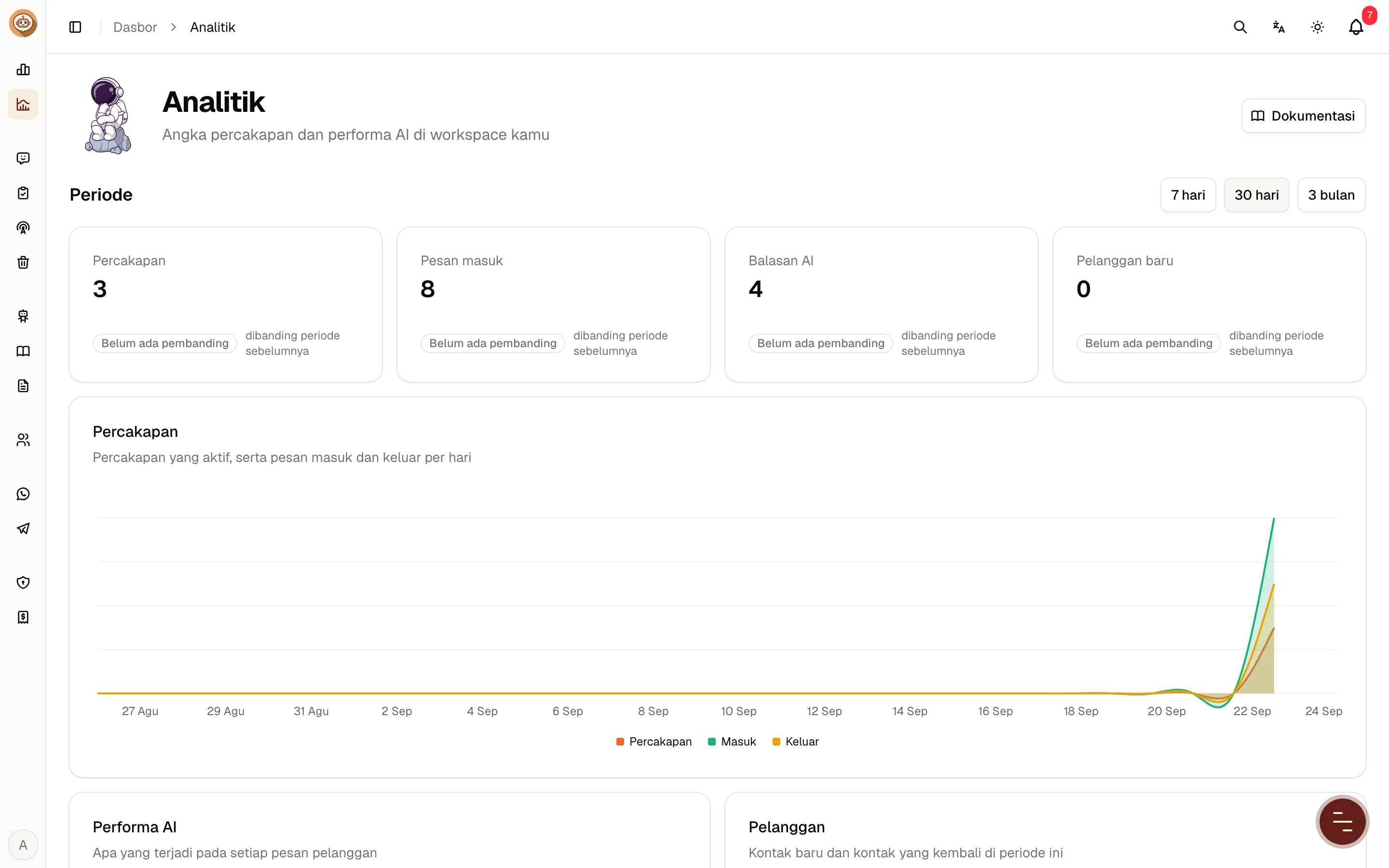This screenshot has width=1389, height=868.
Task: Open the WhatsApp channel icon in sidebar
Action: pos(23,494)
